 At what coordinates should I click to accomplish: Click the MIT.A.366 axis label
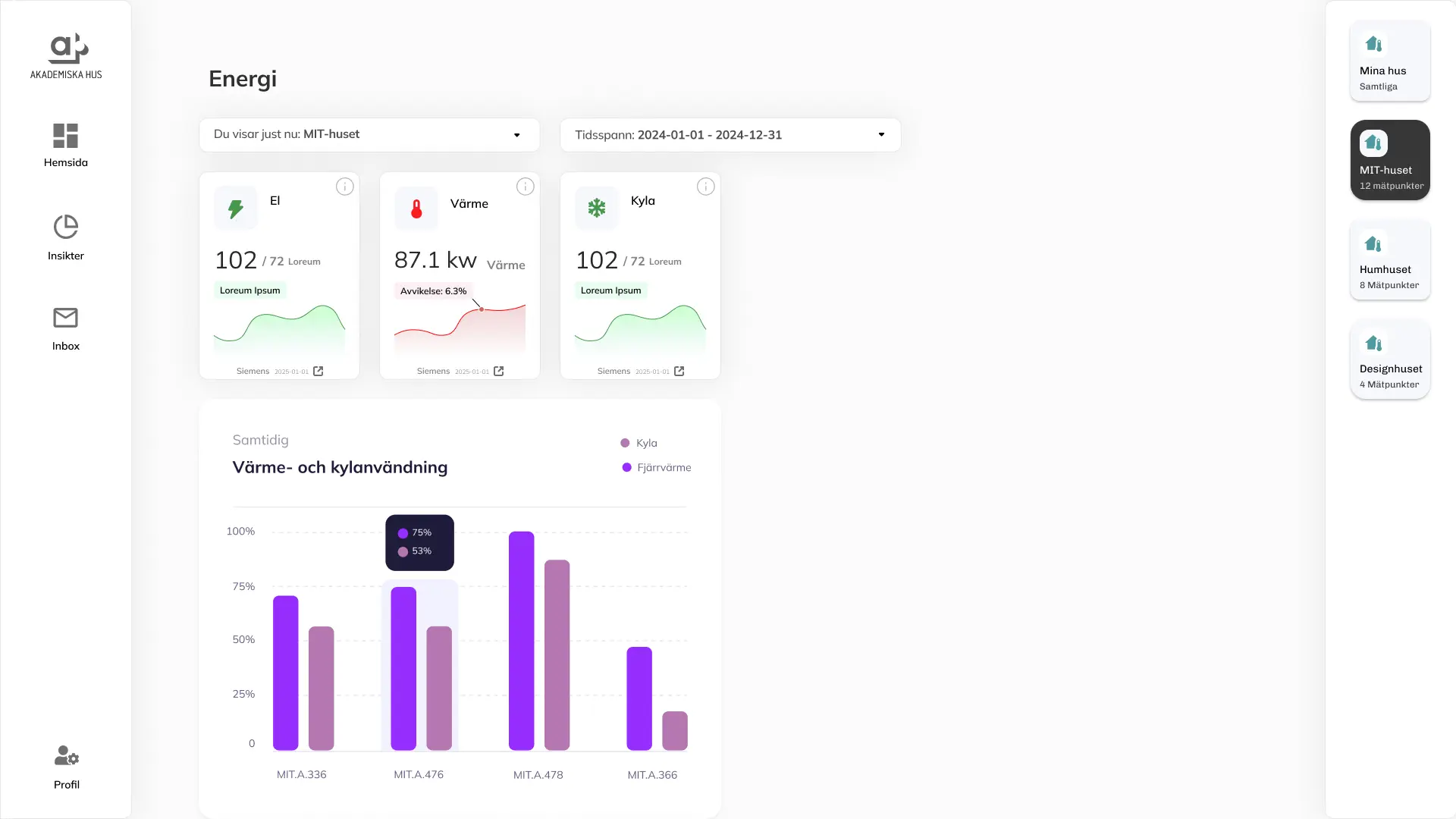coord(652,775)
